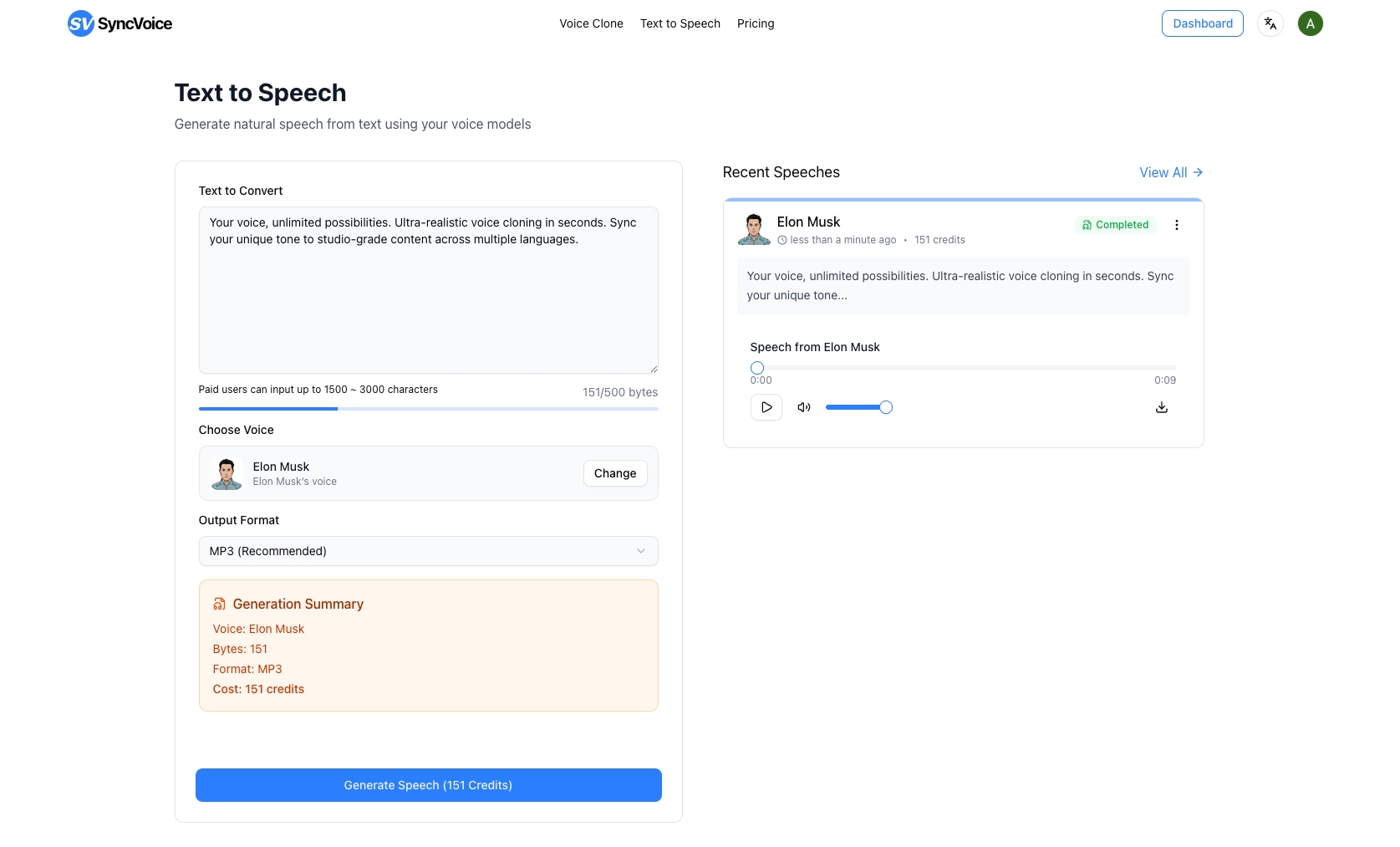Image resolution: width=1400 pixels, height=847 pixels.
Task: Open the user avatar account menu
Action: (1310, 23)
